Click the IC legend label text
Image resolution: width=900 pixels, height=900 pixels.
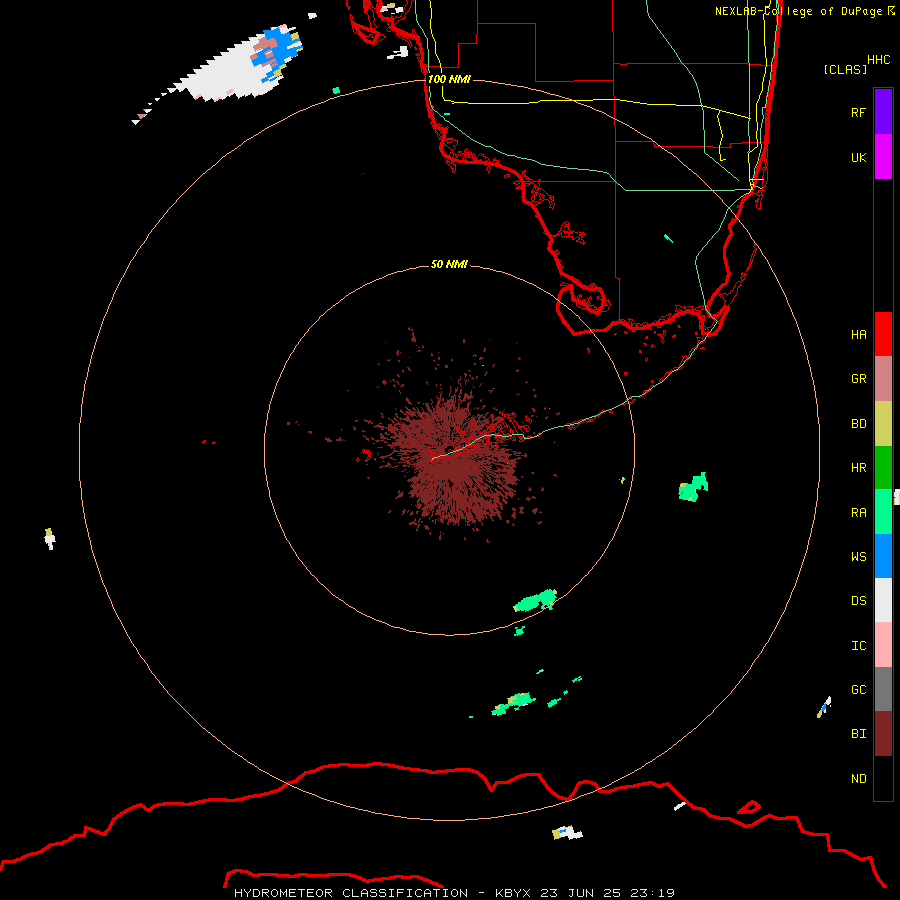[x=858, y=645]
